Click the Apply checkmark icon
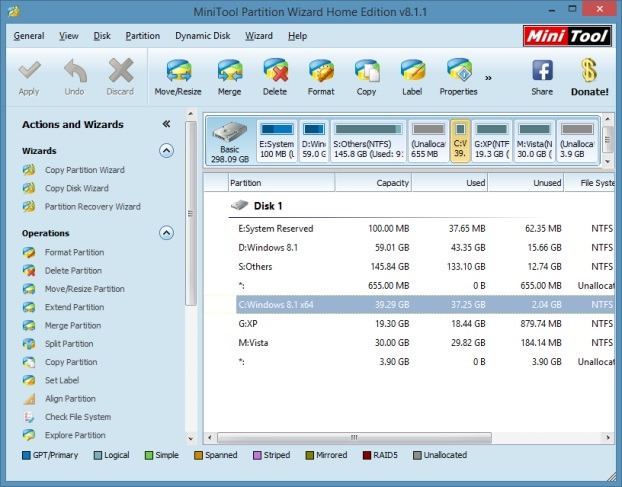 (29, 70)
